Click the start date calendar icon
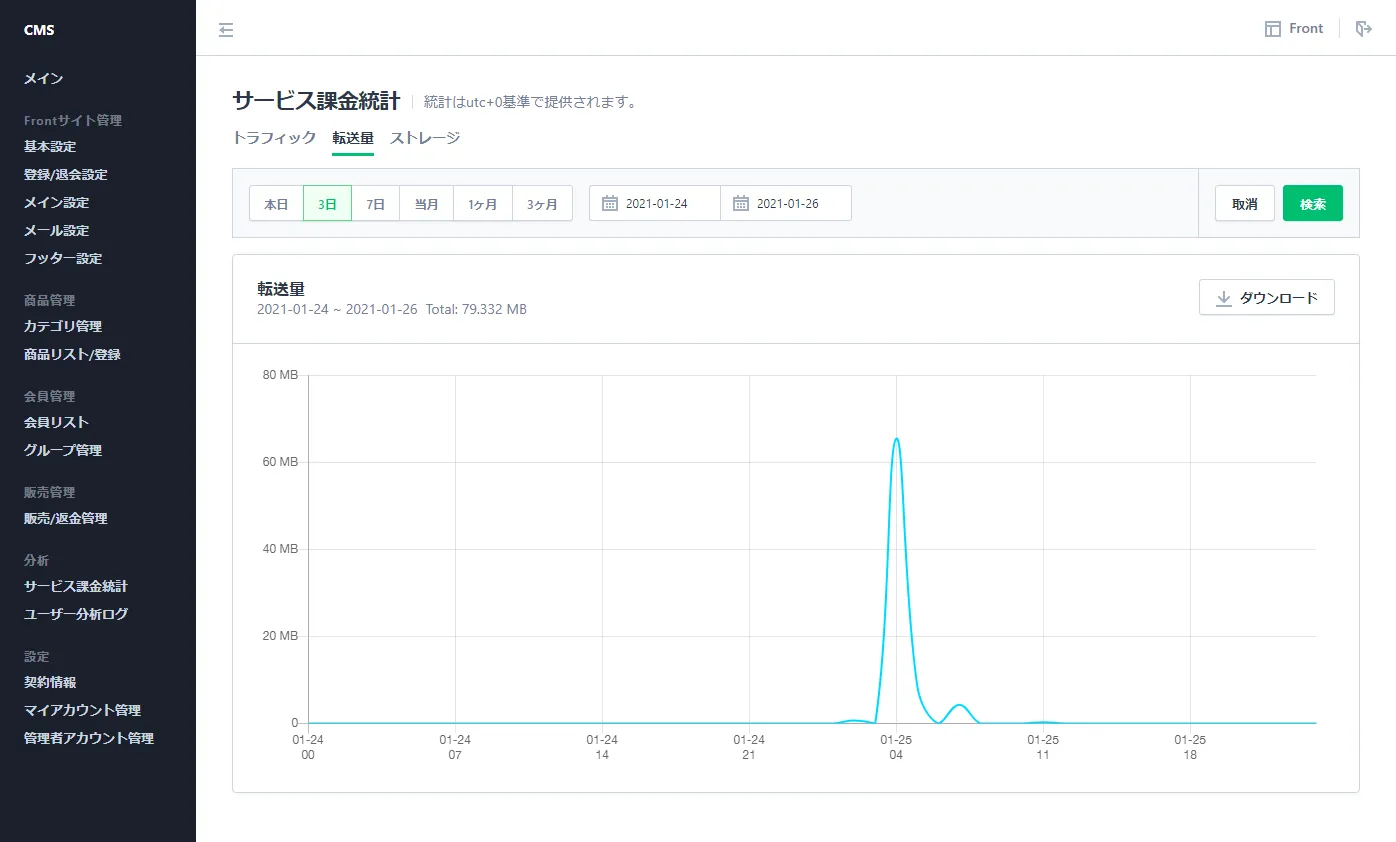Screen dimensions: 1396x842 (610, 203)
